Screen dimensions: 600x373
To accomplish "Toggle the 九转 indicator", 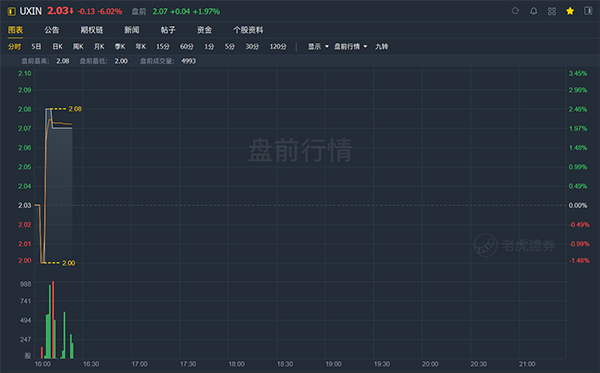I will 382,46.
